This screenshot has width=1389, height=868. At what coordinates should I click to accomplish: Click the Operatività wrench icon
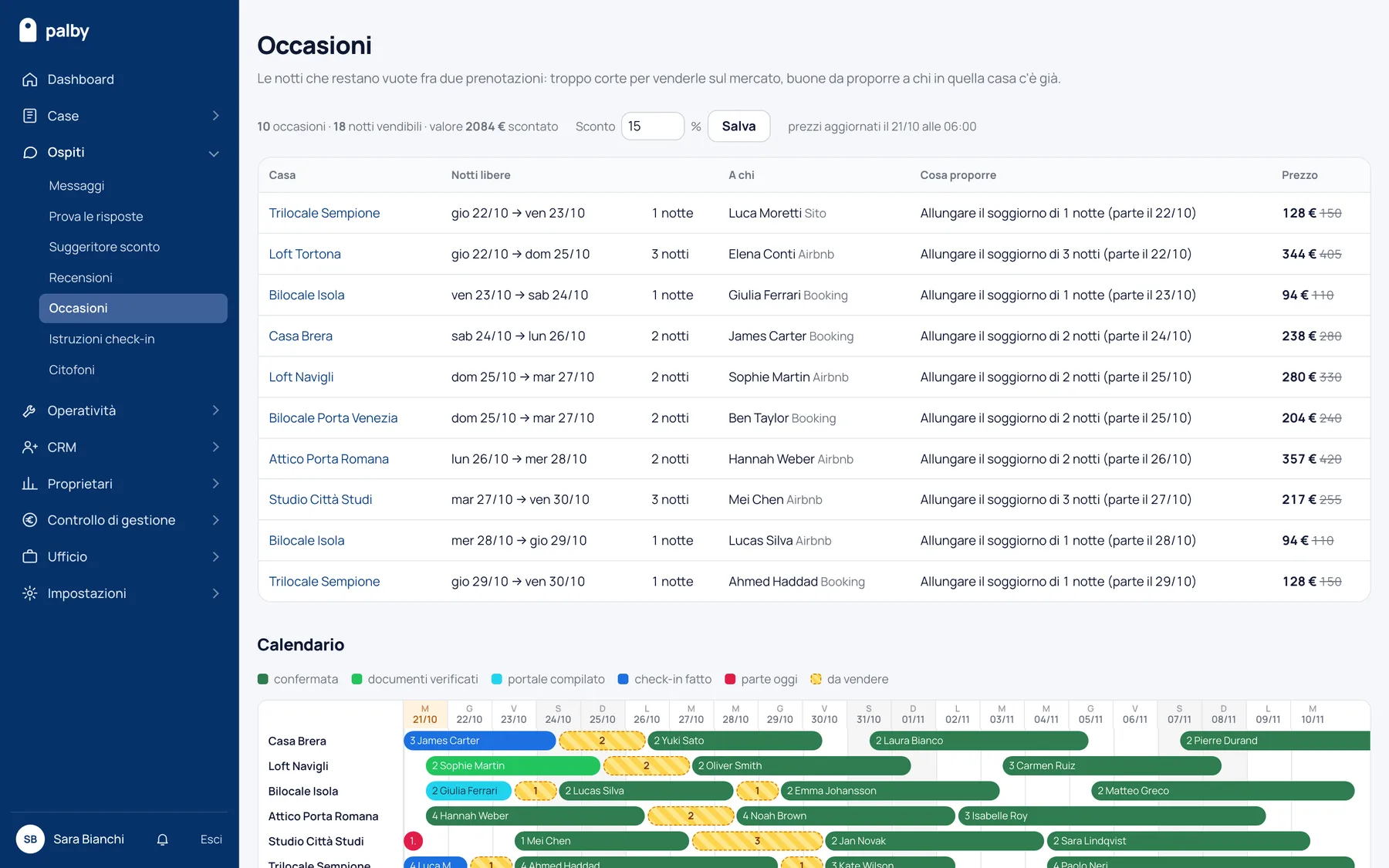click(x=30, y=410)
